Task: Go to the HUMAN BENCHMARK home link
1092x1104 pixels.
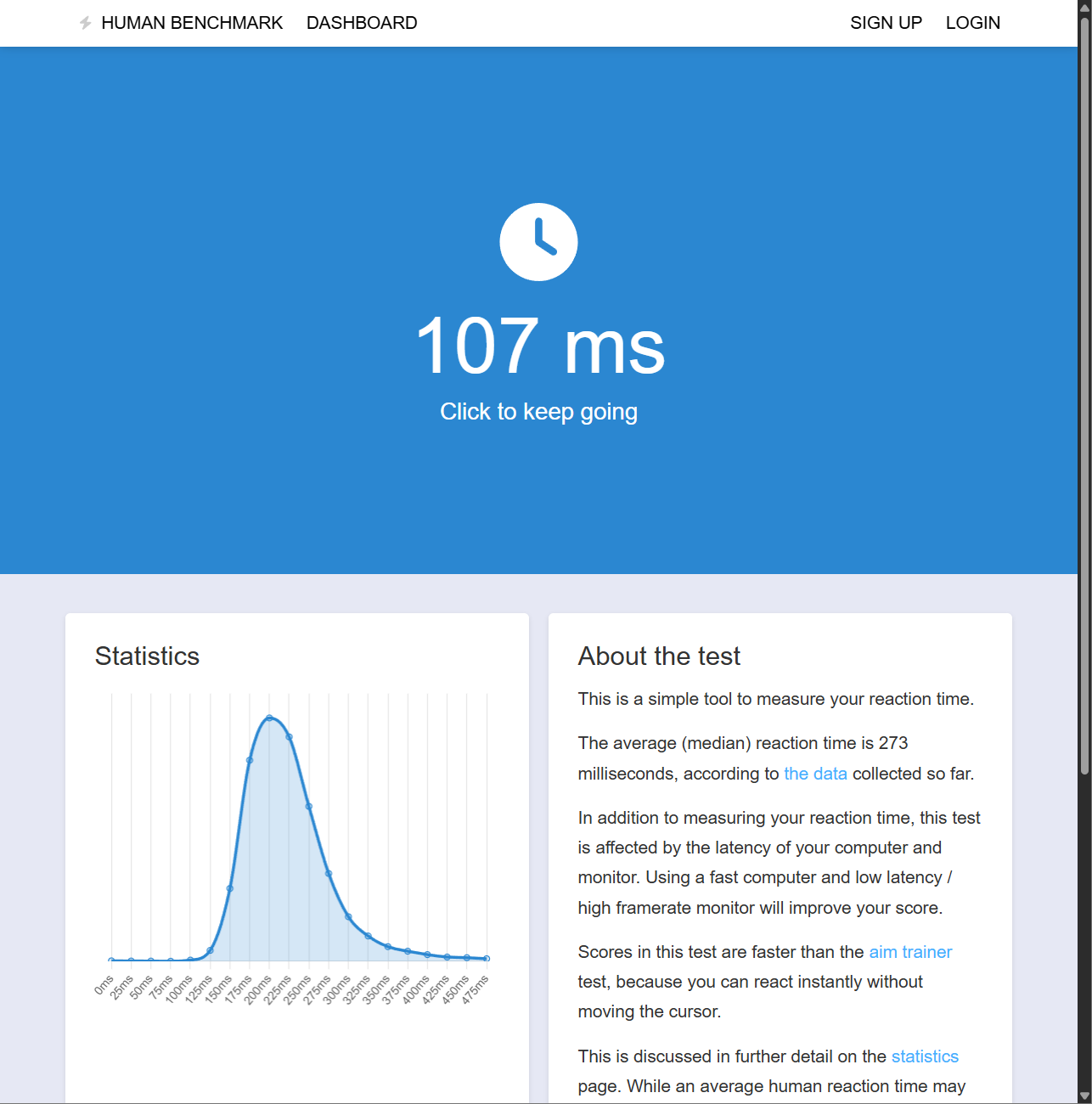Action: (192, 23)
